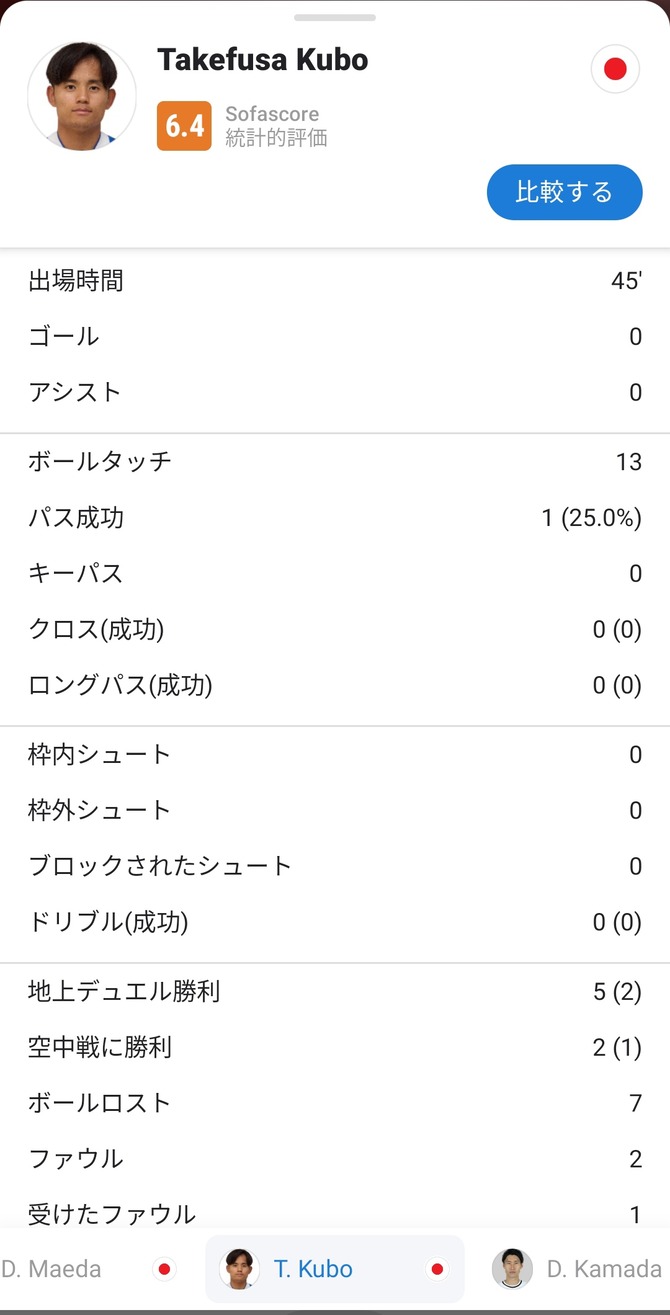The width and height of the screenshot is (670, 1315).
Task: Click the orange 6.4 rating badge
Action: [x=184, y=126]
